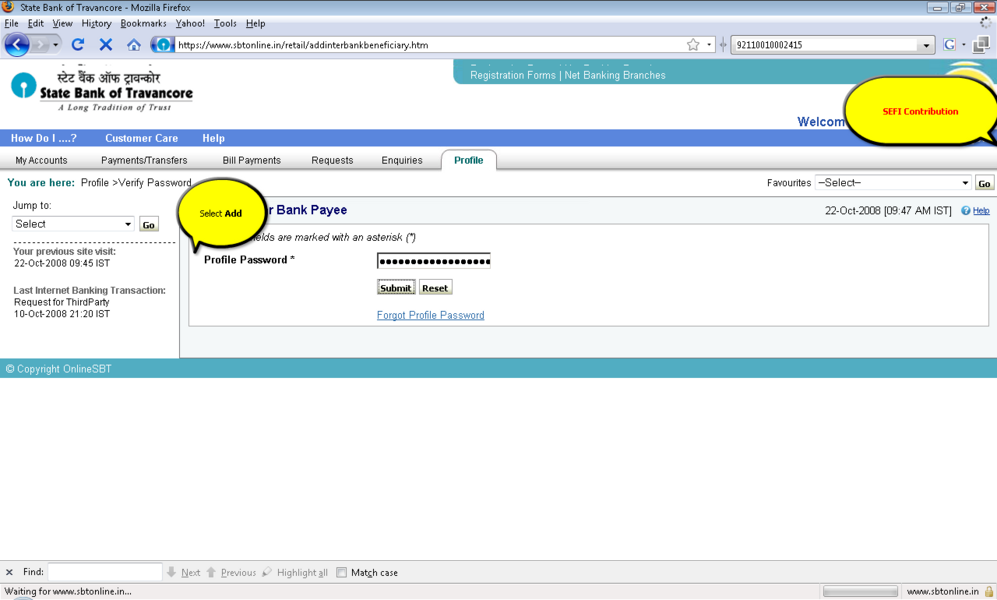Stop loading with the X icon
This screenshot has width=997, height=600.
pos(105,45)
